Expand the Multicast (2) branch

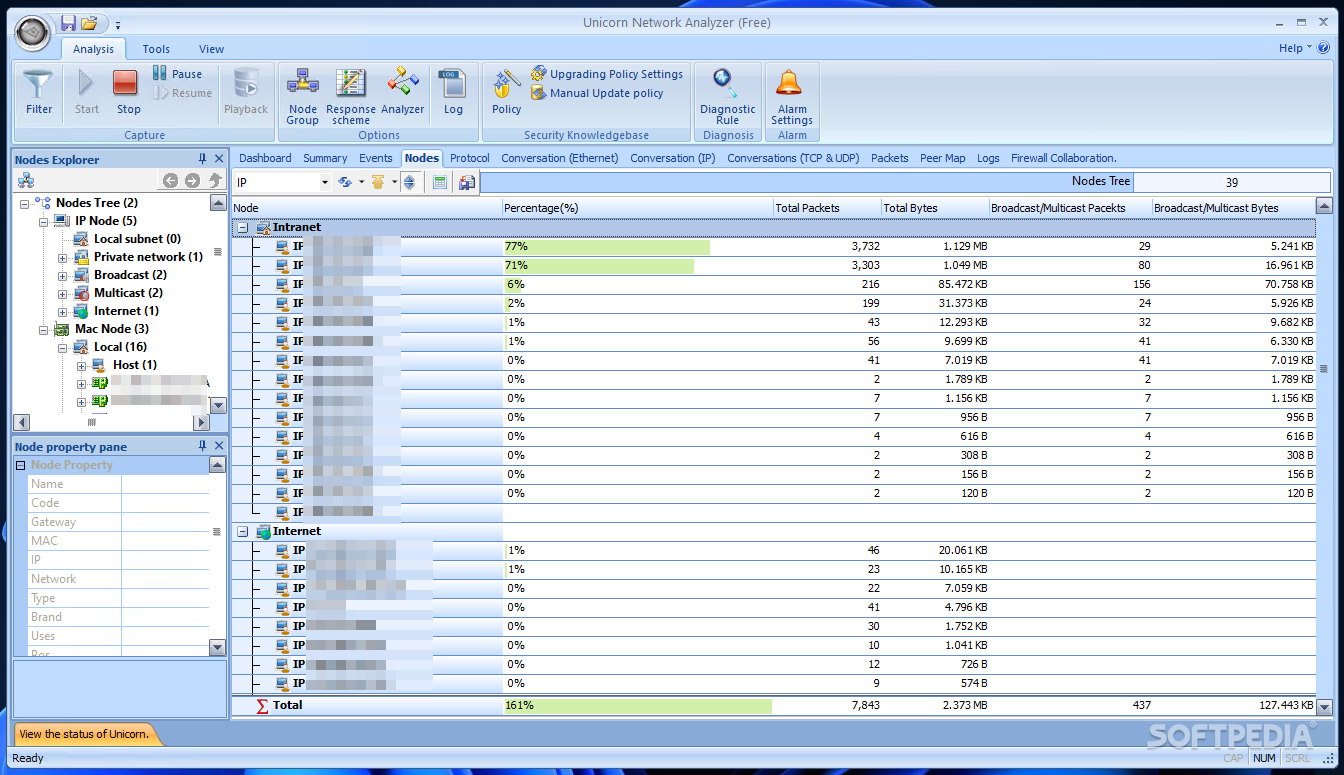(63, 293)
